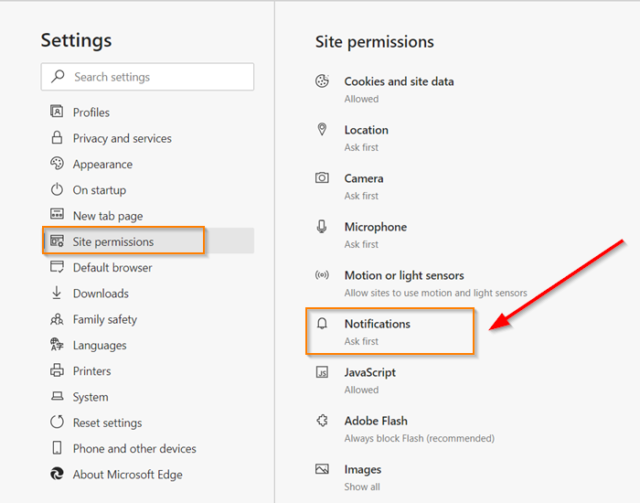Open the Site permissions settings section
The width and height of the screenshot is (640, 503).
[113, 242]
